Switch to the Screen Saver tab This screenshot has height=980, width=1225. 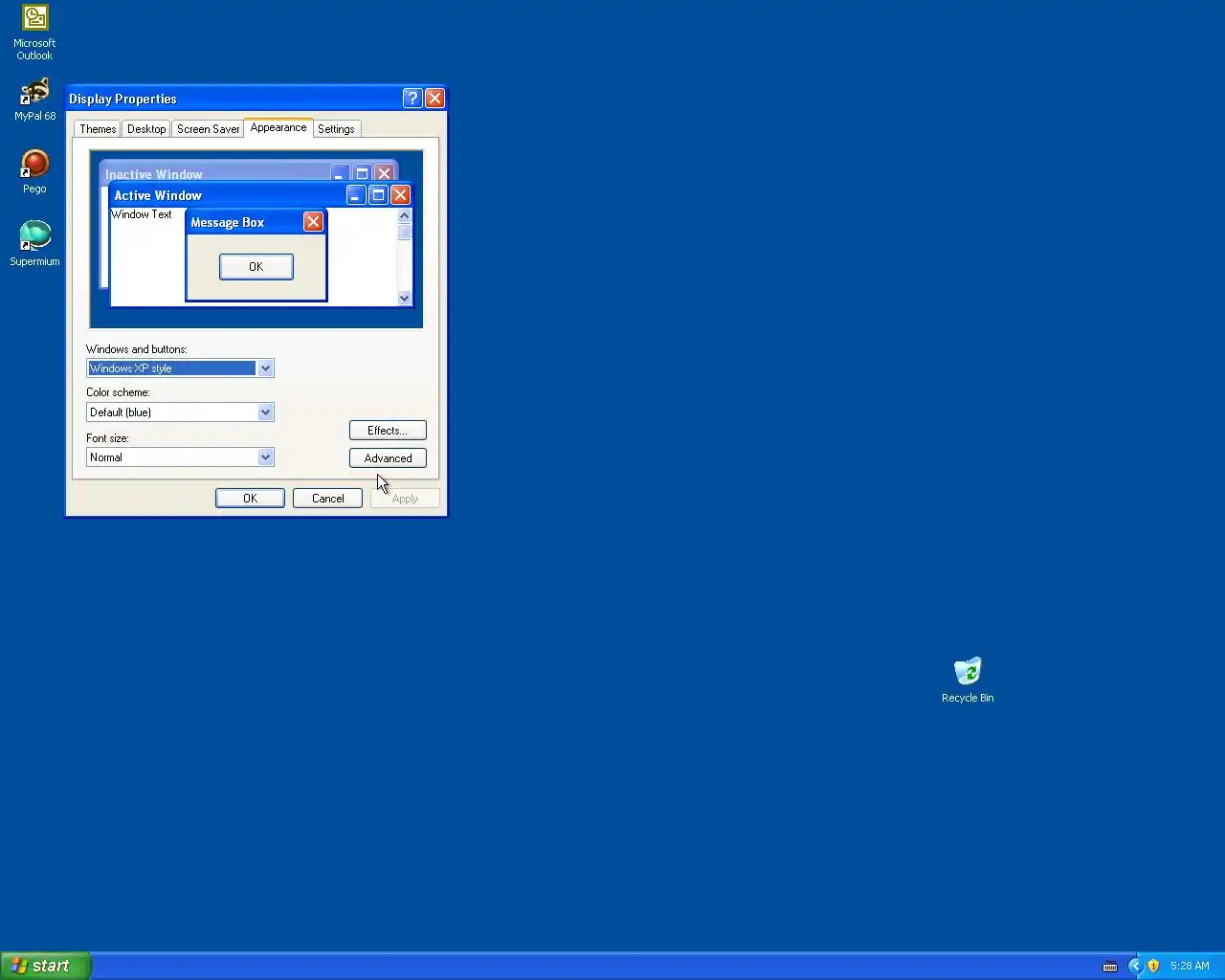click(x=208, y=129)
